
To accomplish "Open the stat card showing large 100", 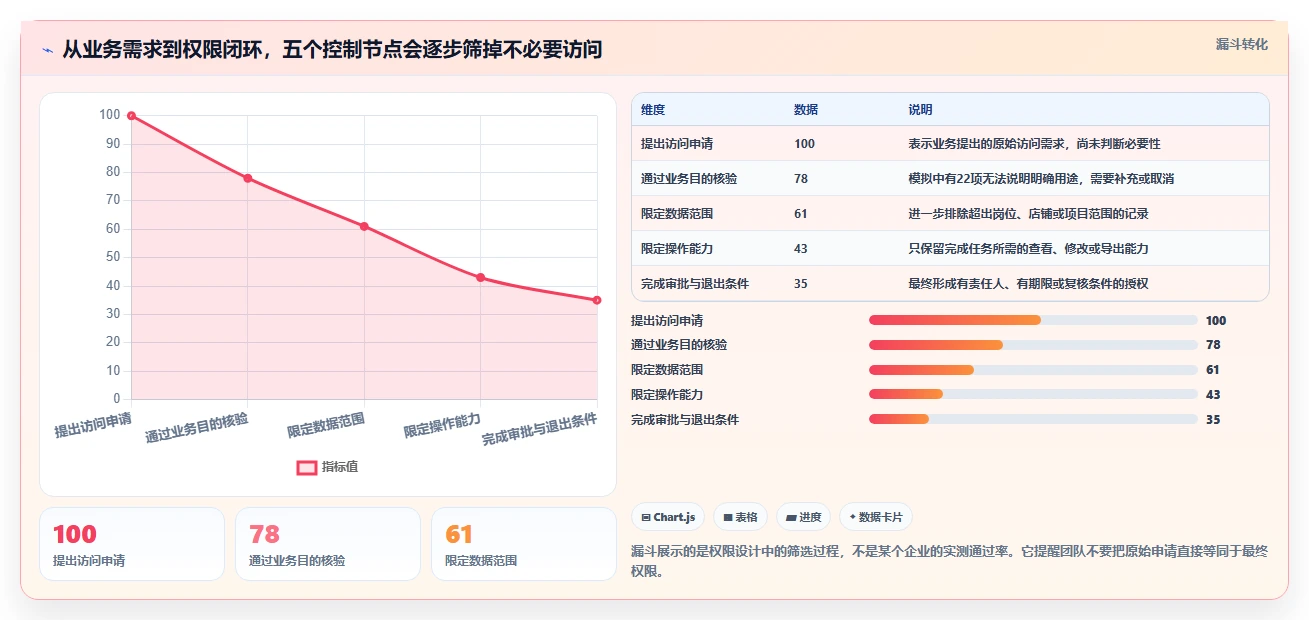I will tap(132, 544).
